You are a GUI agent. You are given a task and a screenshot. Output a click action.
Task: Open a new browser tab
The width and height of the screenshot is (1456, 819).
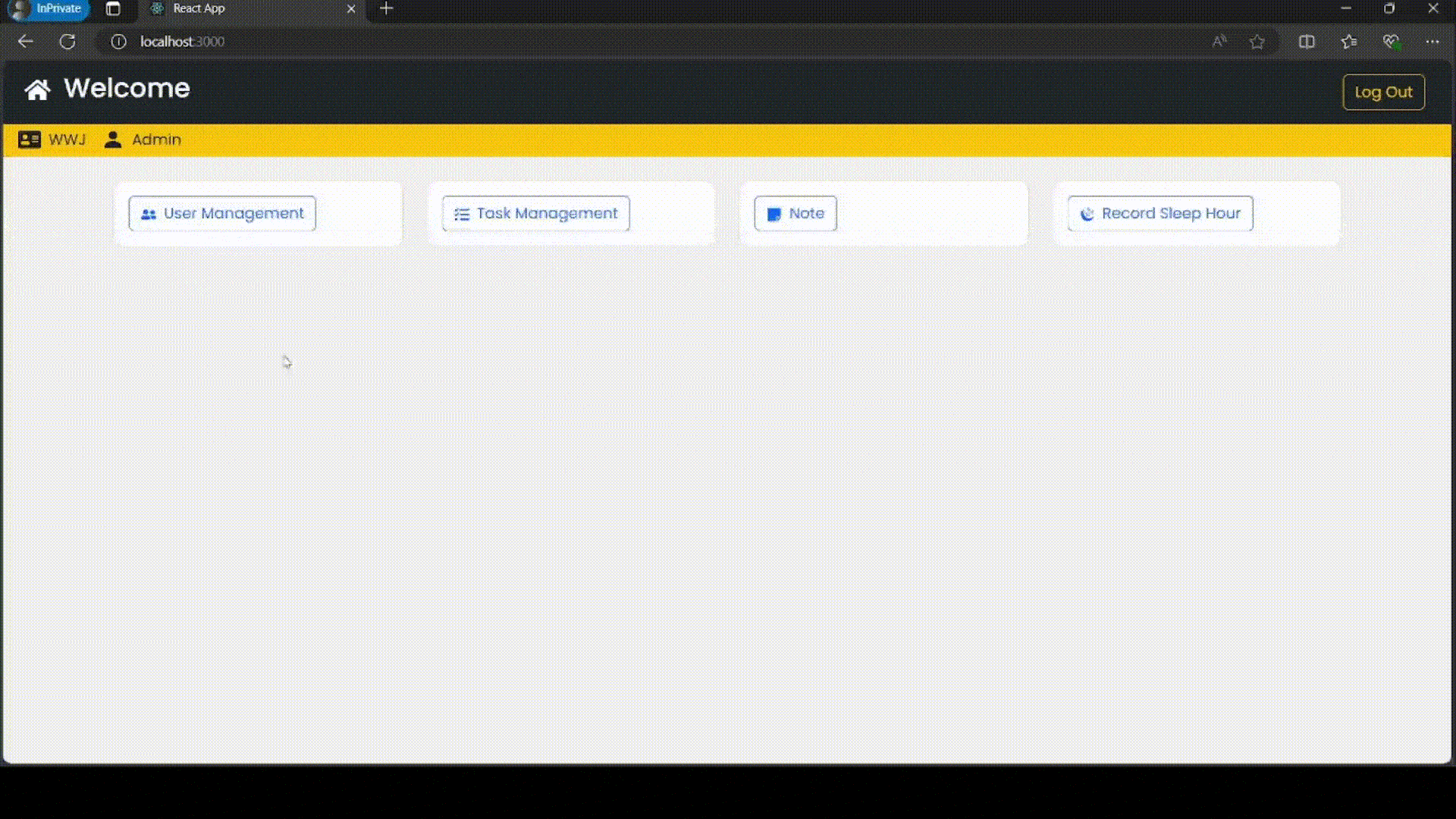(386, 9)
